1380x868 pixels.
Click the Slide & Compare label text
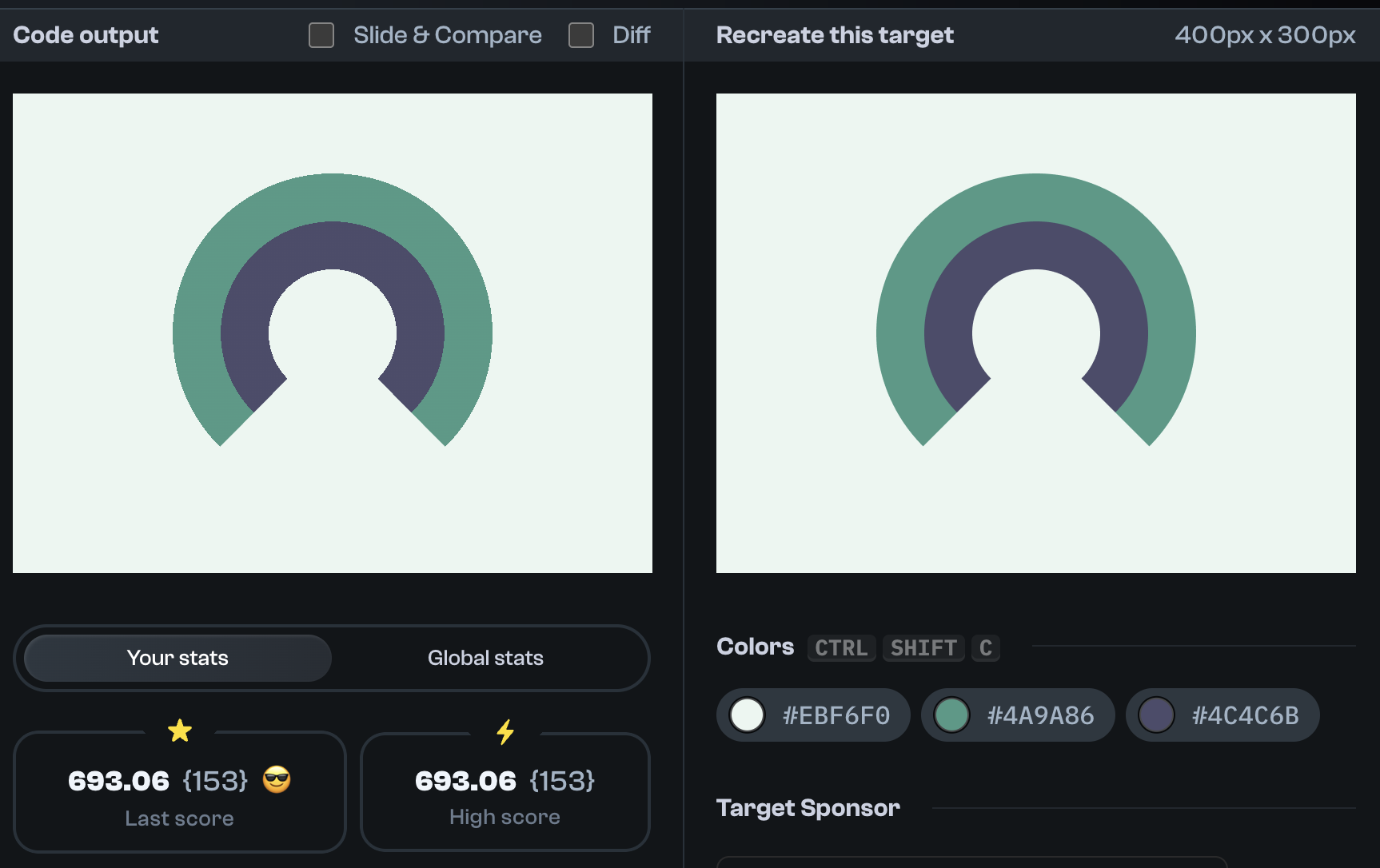pos(448,35)
